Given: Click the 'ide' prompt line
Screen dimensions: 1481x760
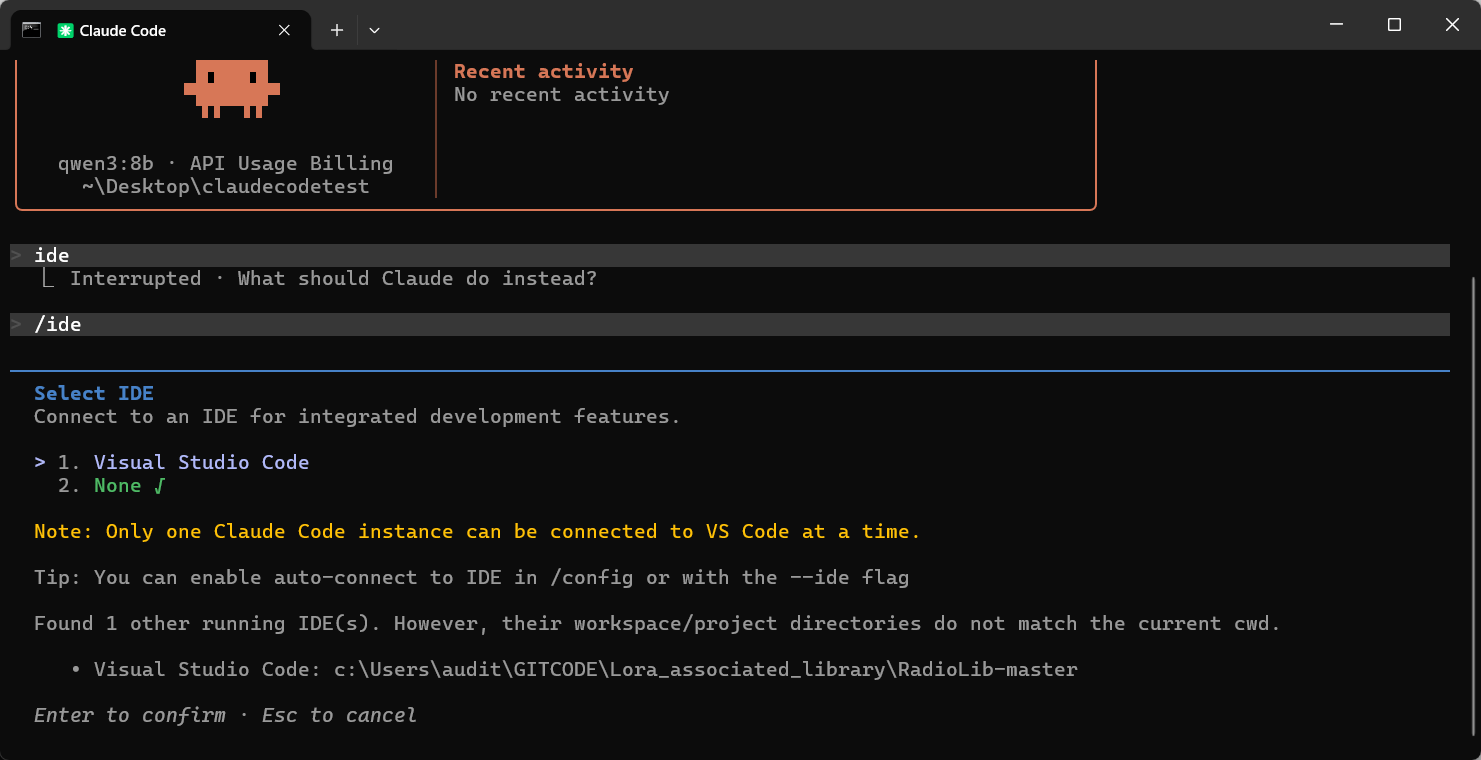Looking at the screenshot, I should [730, 255].
